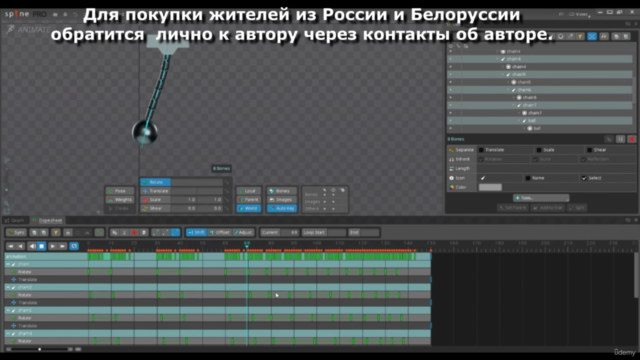Stop animation playback
The width and height of the screenshot is (640, 360).
point(42,246)
